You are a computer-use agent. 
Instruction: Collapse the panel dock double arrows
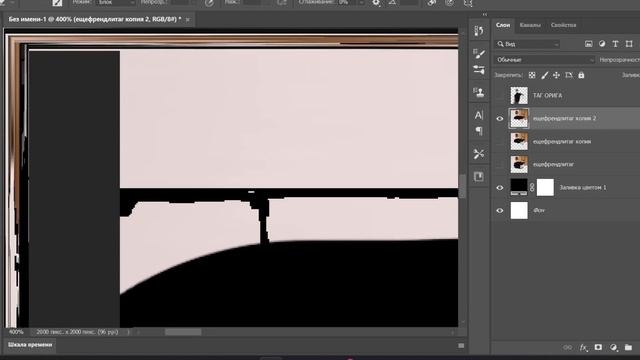(x=484, y=15)
